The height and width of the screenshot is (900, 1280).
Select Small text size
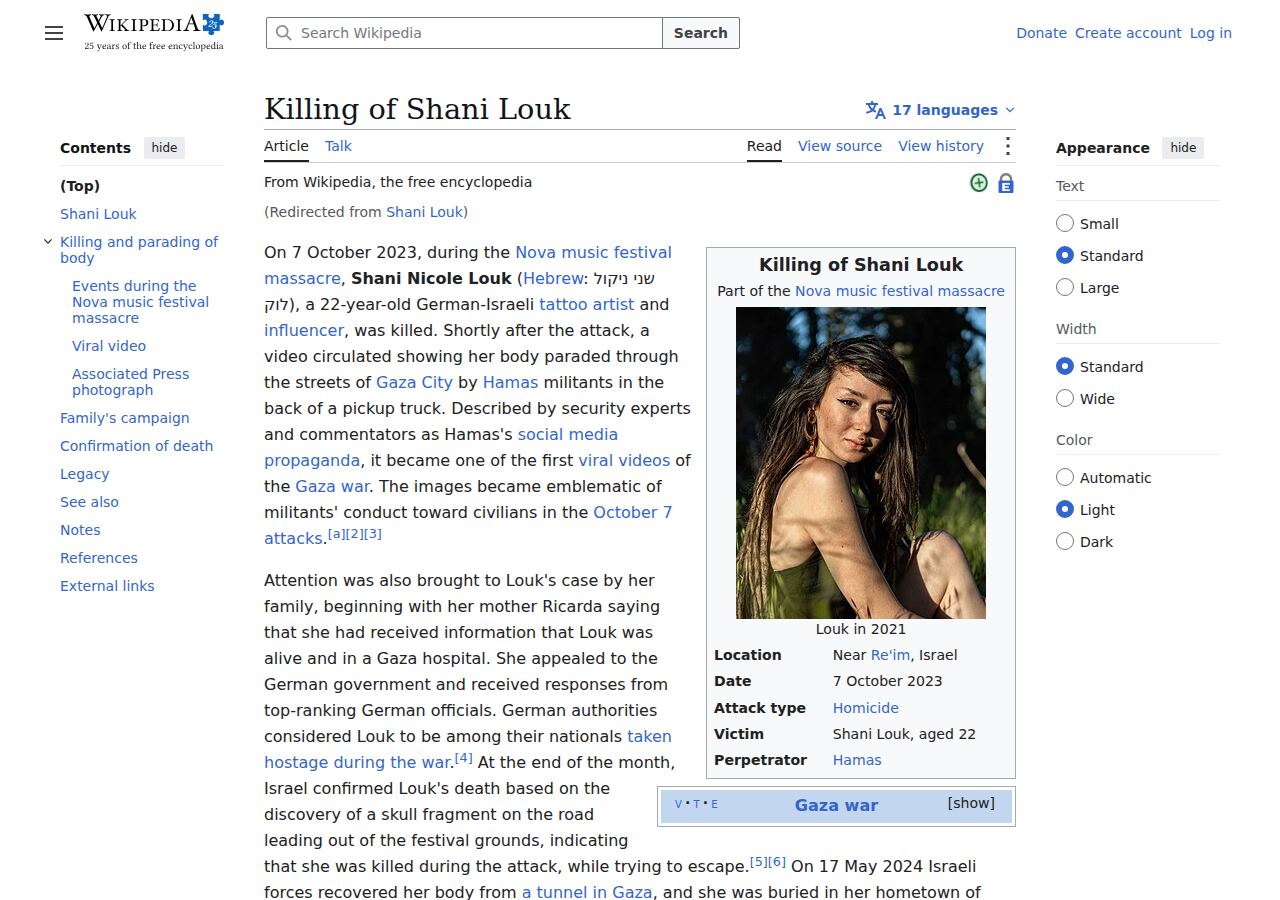pos(1065,223)
